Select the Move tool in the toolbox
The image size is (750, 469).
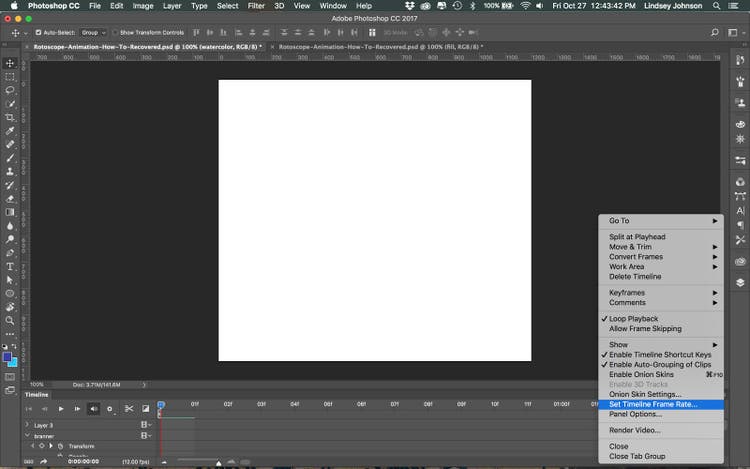(x=10, y=63)
